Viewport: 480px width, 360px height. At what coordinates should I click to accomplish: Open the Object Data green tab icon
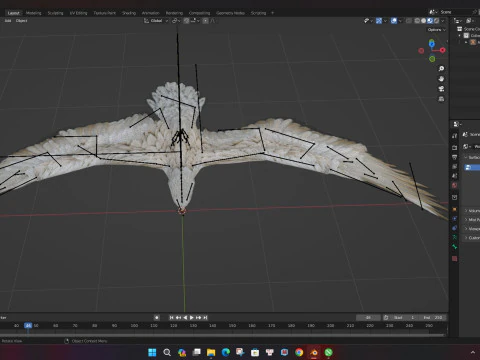tap(454, 237)
